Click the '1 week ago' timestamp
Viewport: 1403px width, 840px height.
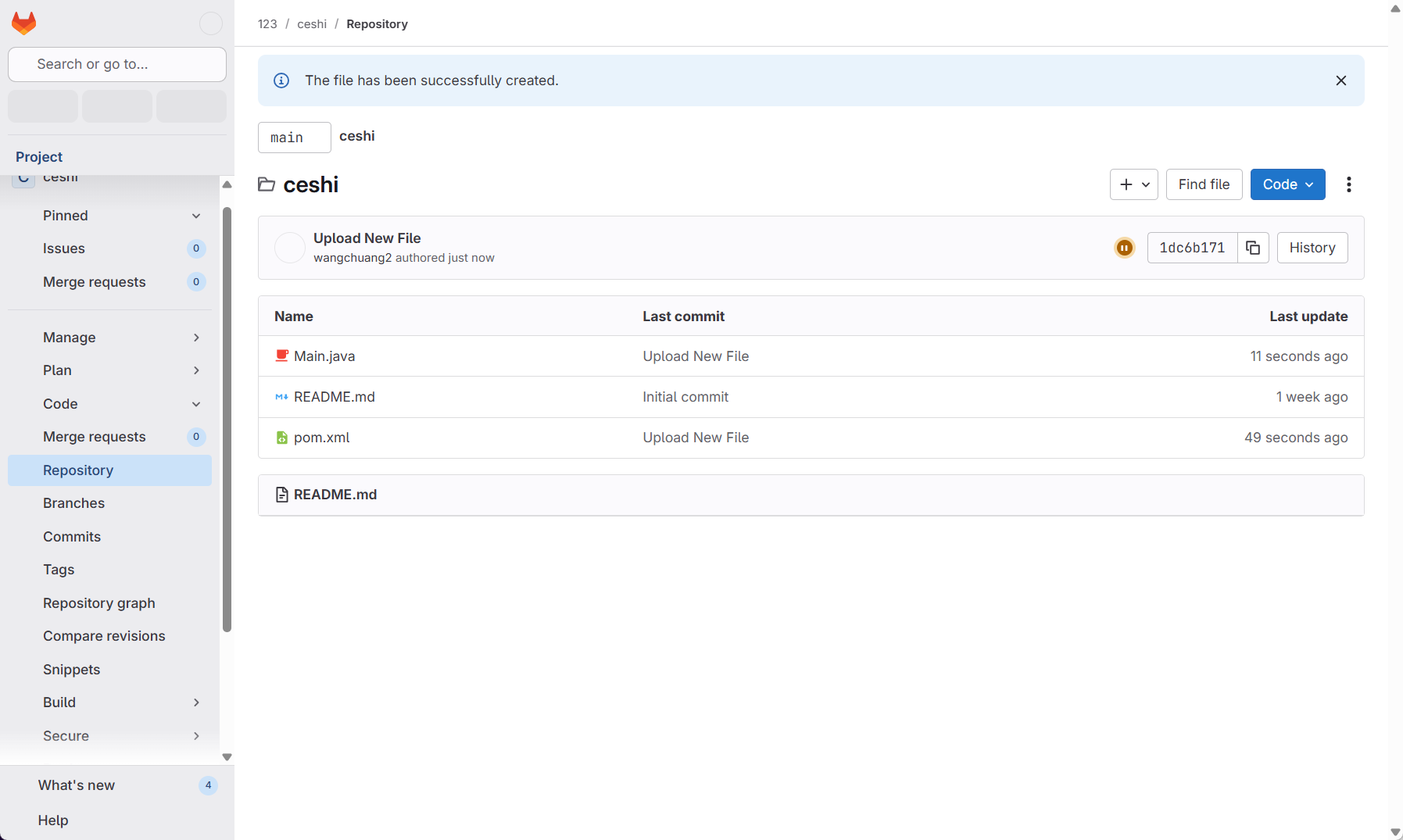1312,397
